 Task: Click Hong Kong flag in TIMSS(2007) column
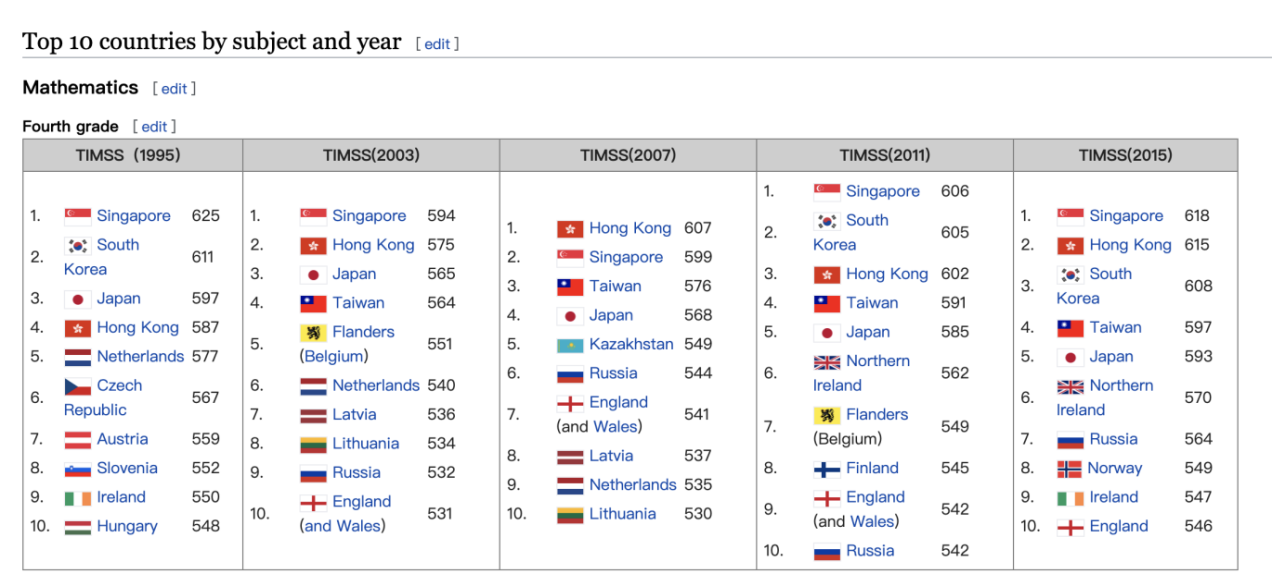(x=570, y=229)
